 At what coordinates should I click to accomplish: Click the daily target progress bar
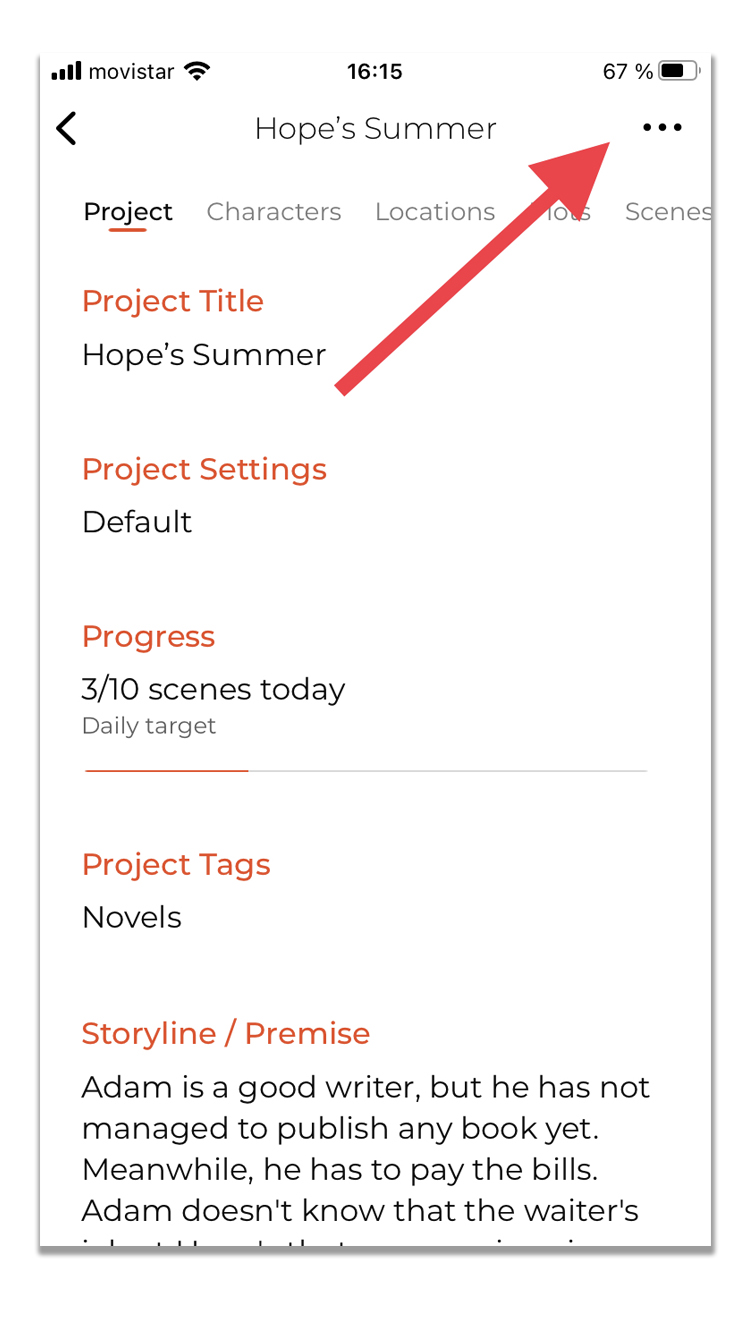(x=366, y=771)
